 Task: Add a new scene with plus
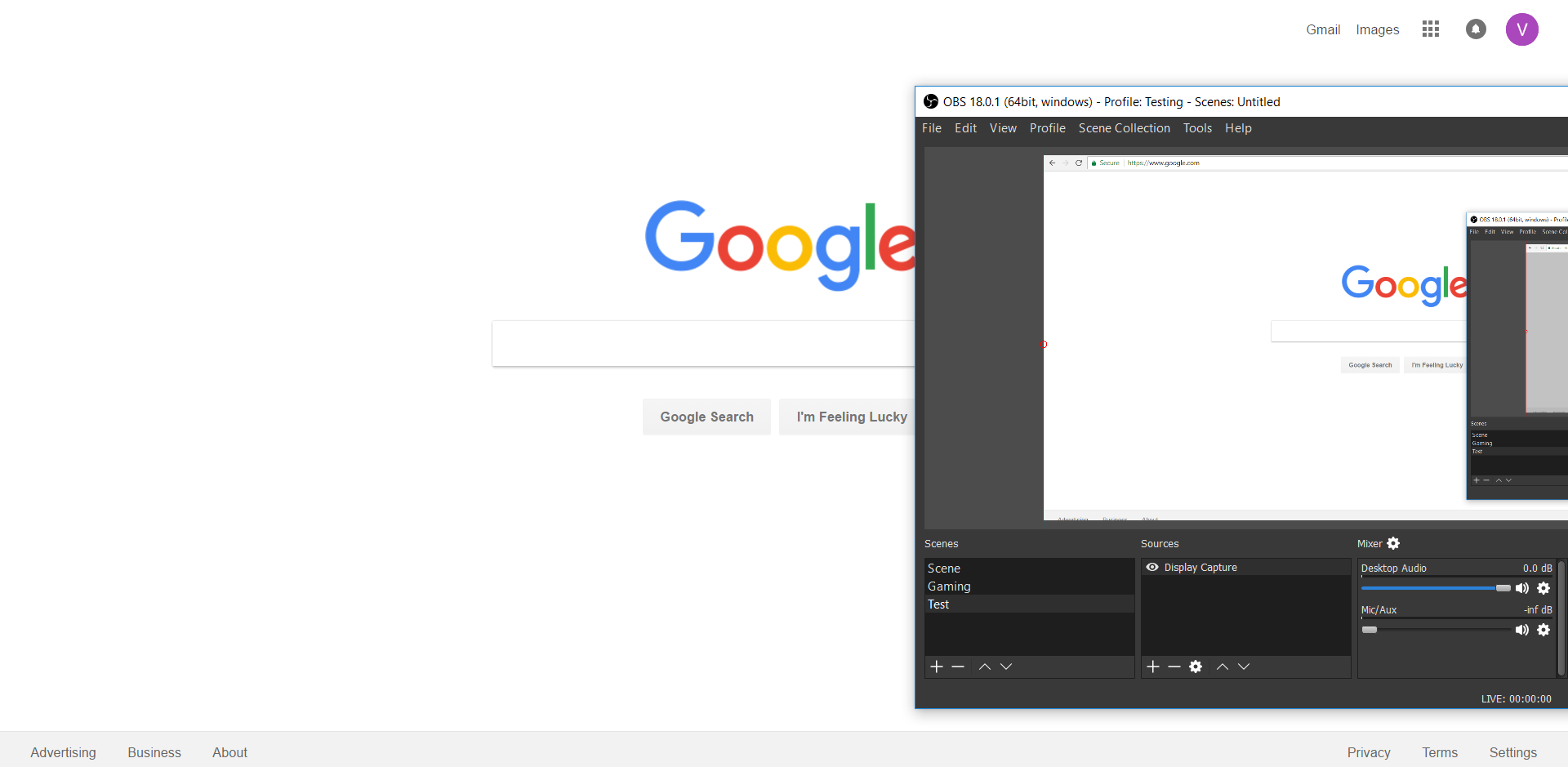[937, 667]
